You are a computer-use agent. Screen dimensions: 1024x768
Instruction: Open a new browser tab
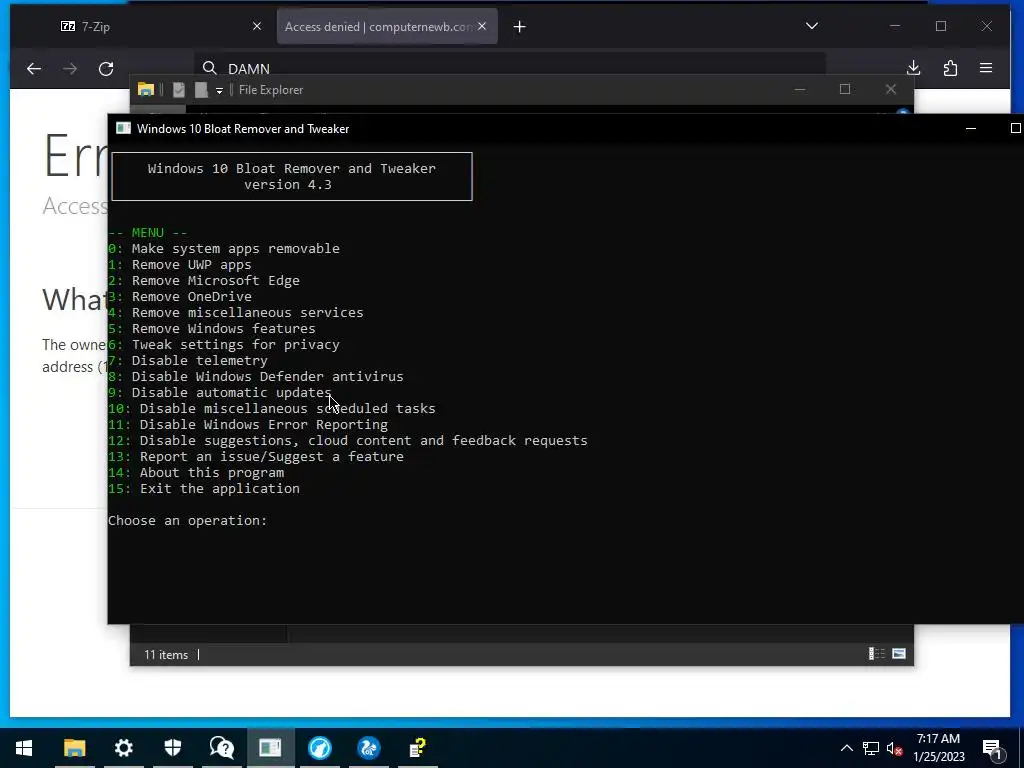pos(520,27)
